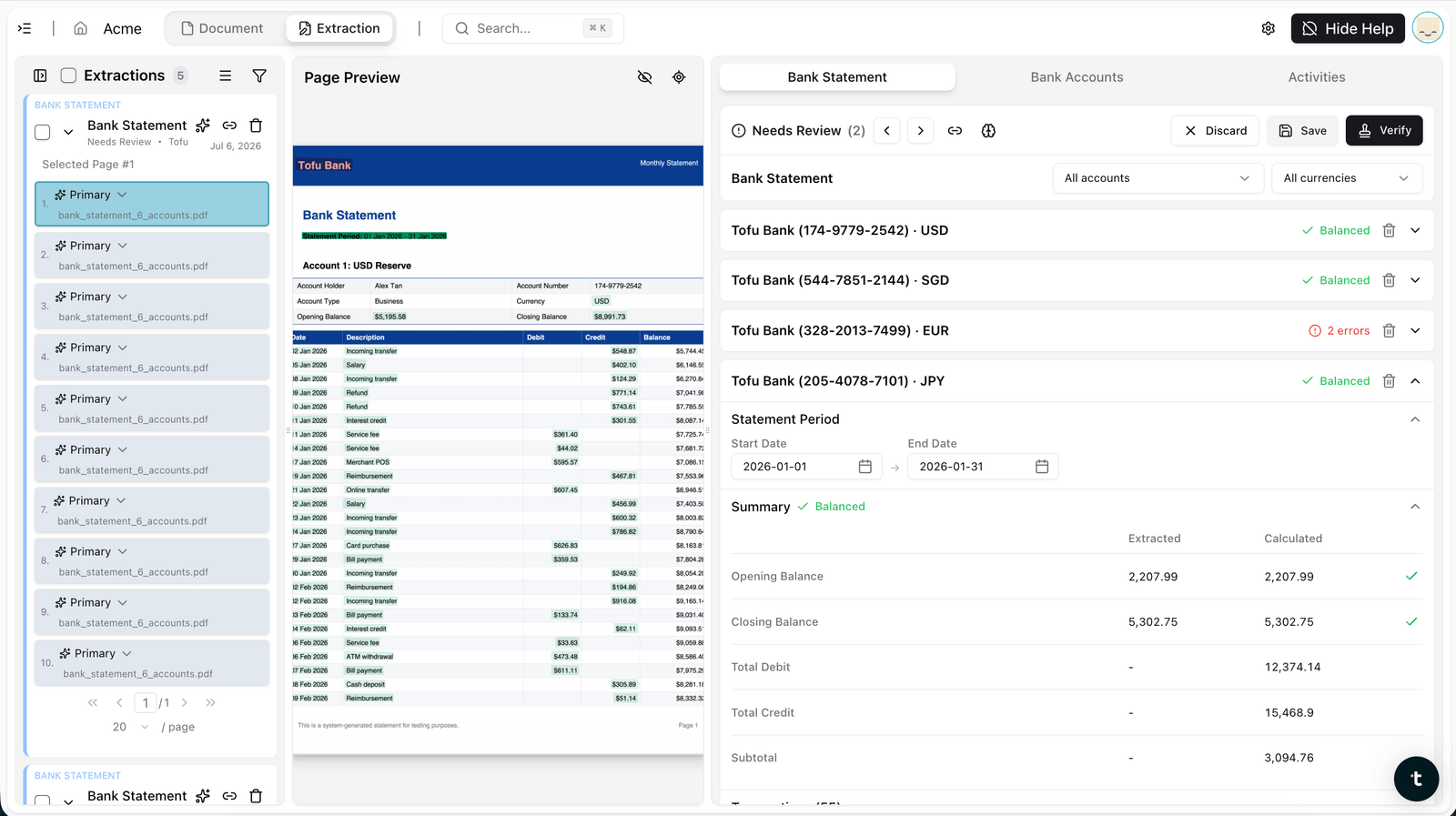Select page 10 row in extraction list
Screen dimensions: 1456x816
pyautogui.click(x=152, y=663)
